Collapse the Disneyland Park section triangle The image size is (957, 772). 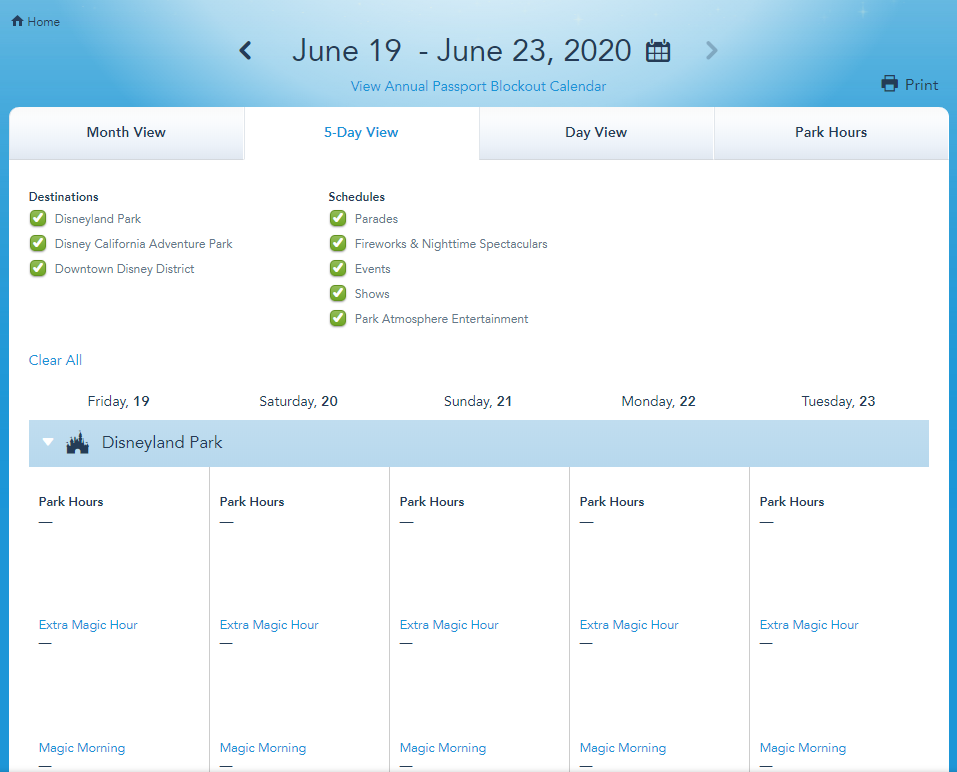point(48,442)
